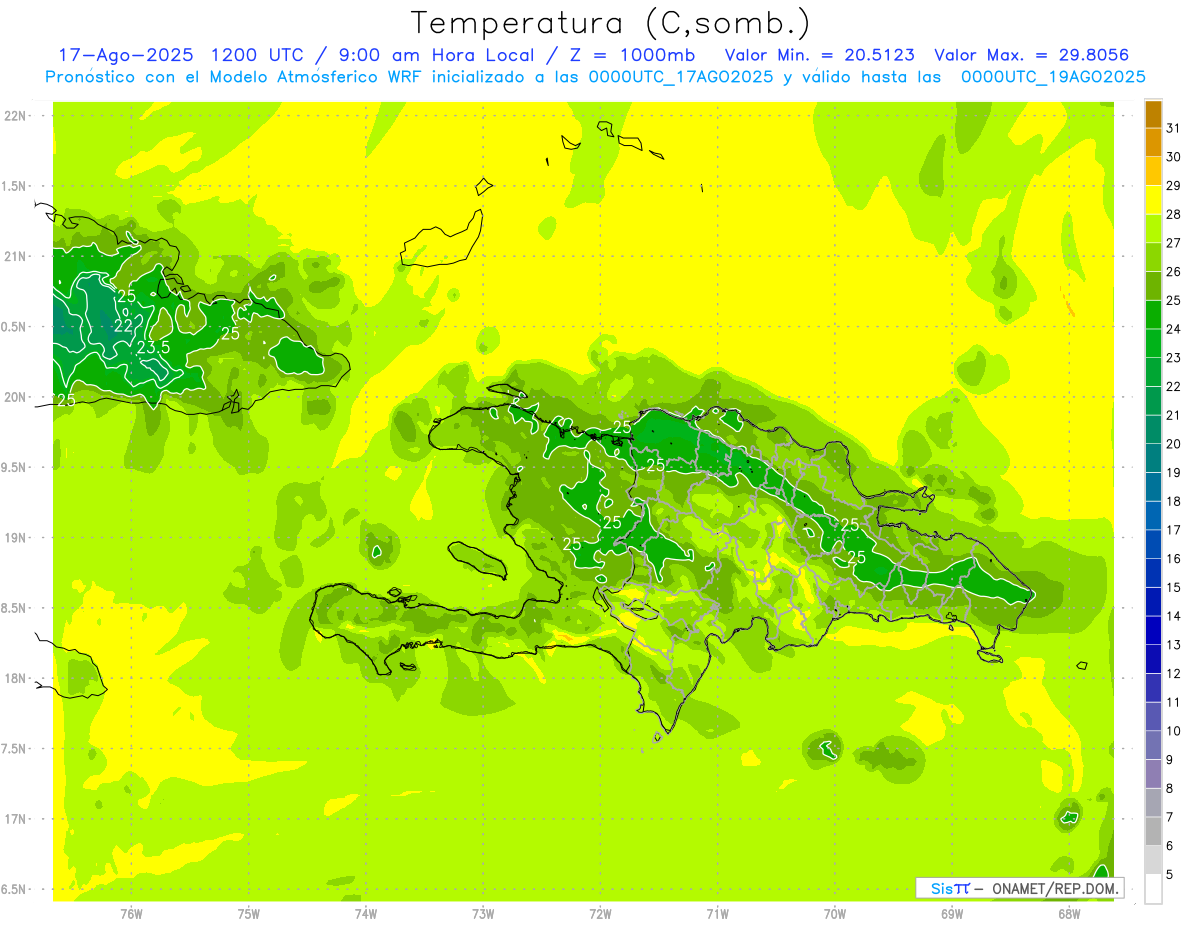Image resolution: width=1200 pixels, height=927 pixels.
Task: Click the '73W' longitude label
Action: point(483,914)
